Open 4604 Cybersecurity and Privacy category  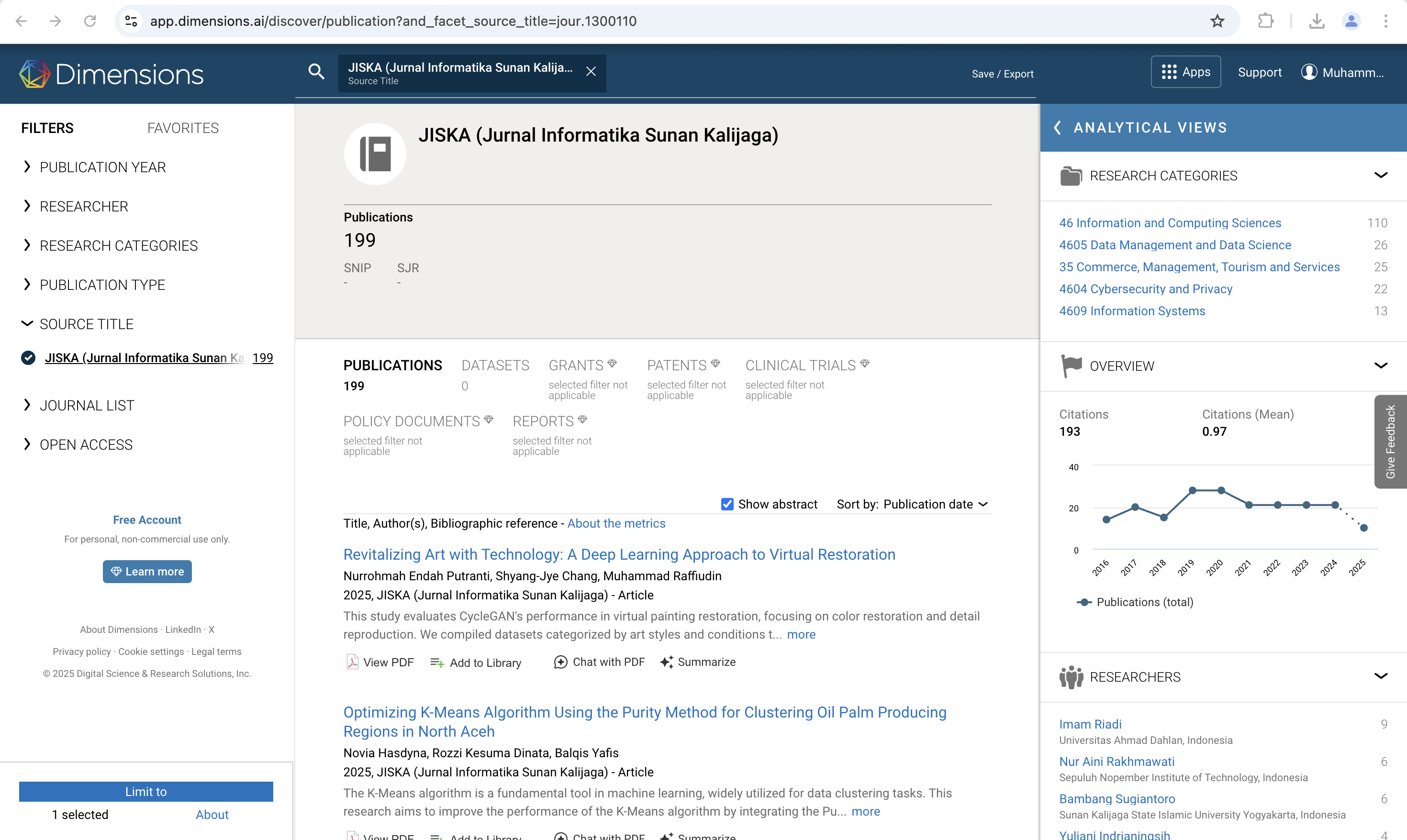[x=1145, y=289]
